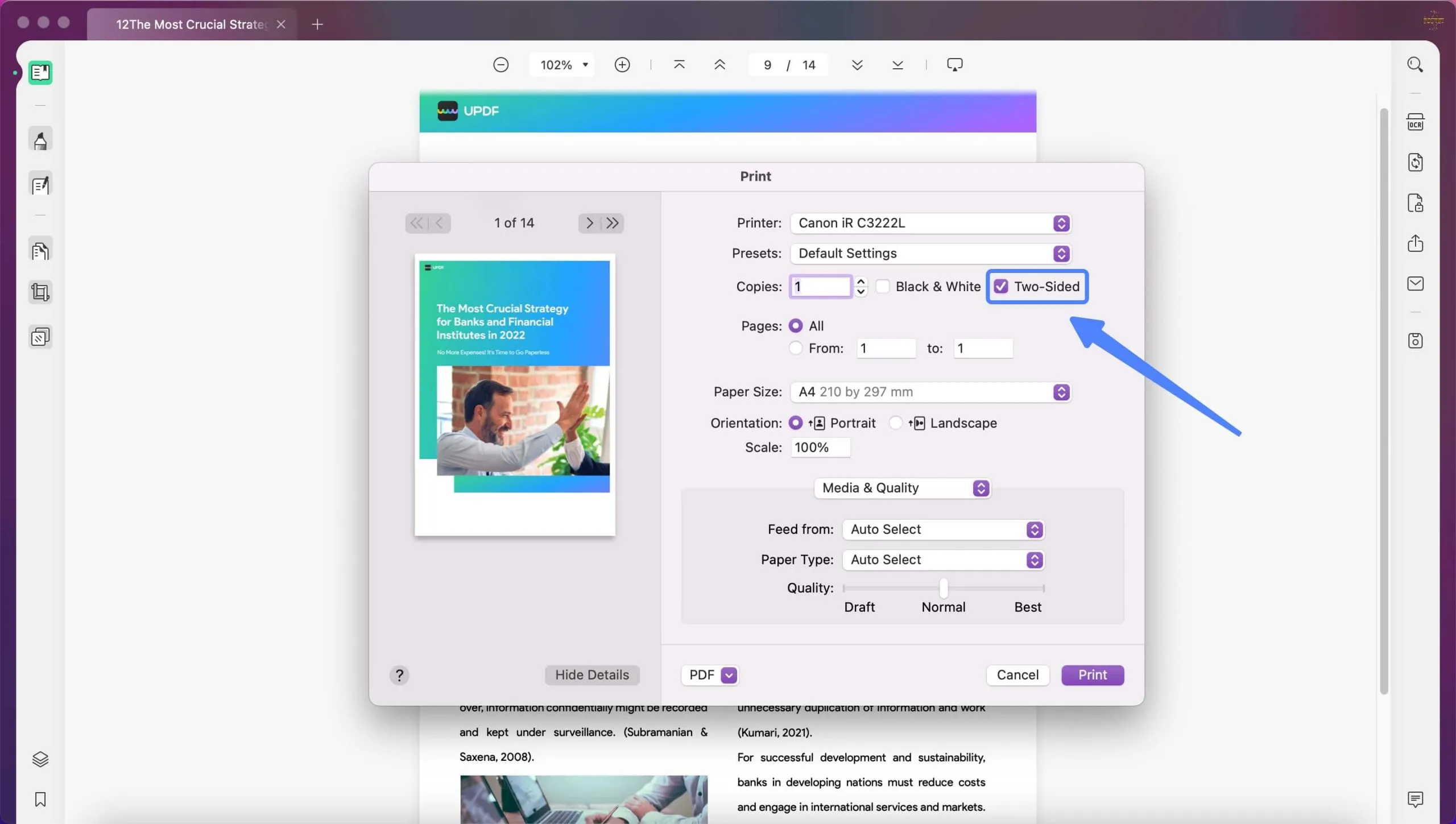The width and height of the screenshot is (1456, 824).
Task: Enable the Two-Sided print checkbox
Action: point(1001,286)
